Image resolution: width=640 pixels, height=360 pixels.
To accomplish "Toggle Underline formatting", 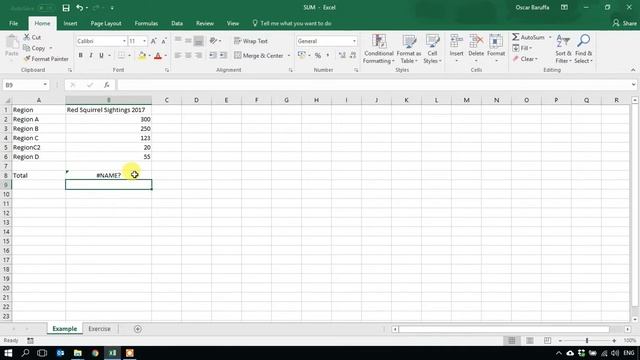I will coord(101,56).
